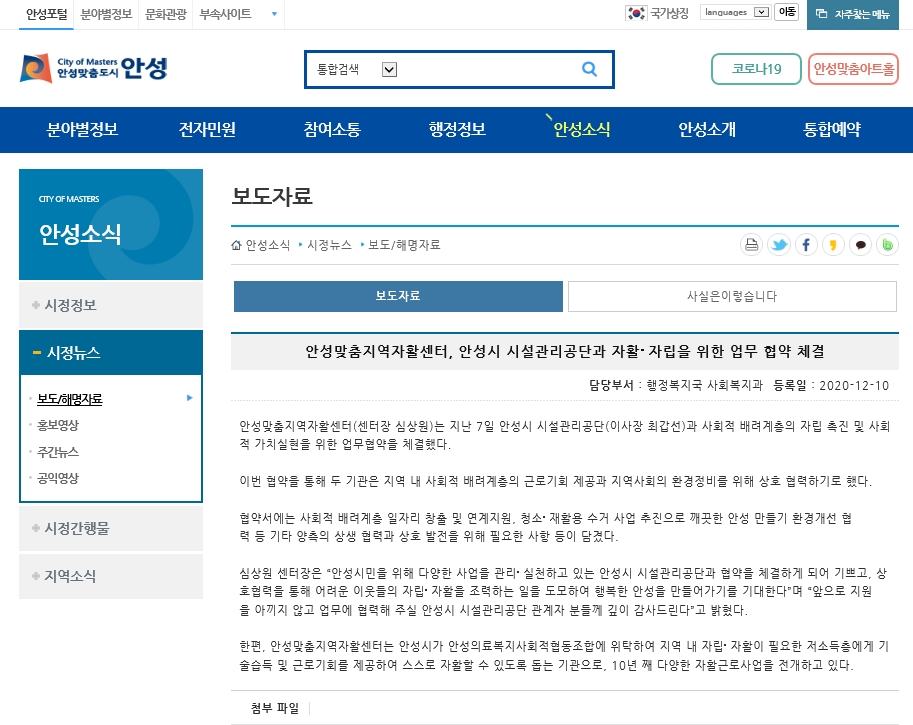Share the article on Facebook
The width and height of the screenshot is (913, 725).
[x=806, y=245]
